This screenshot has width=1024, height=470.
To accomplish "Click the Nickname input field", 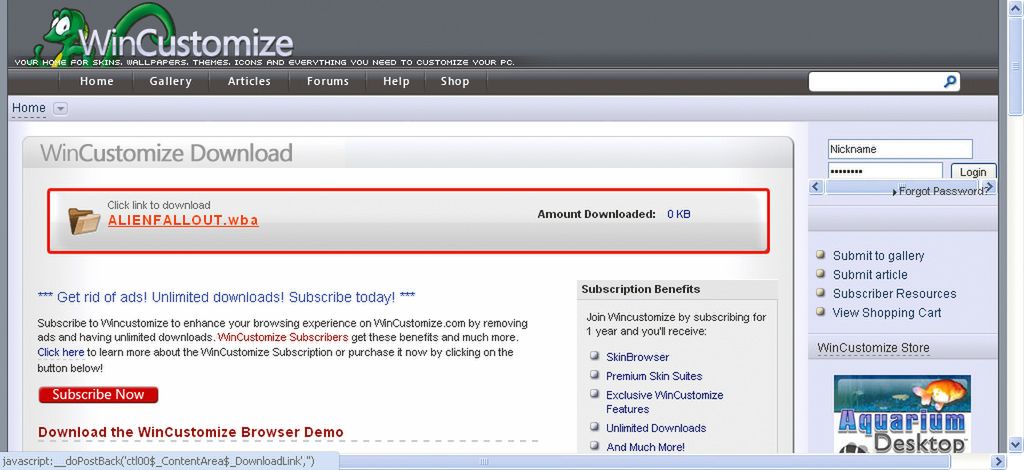I will pos(900,149).
